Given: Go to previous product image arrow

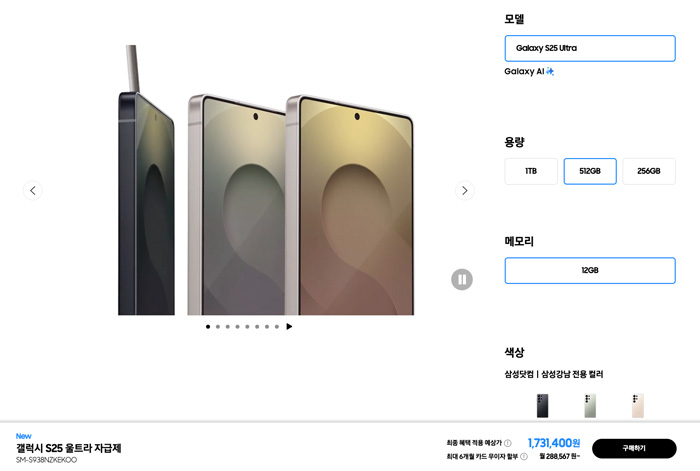Looking at the screenshot, I should [x=33, y=191].
